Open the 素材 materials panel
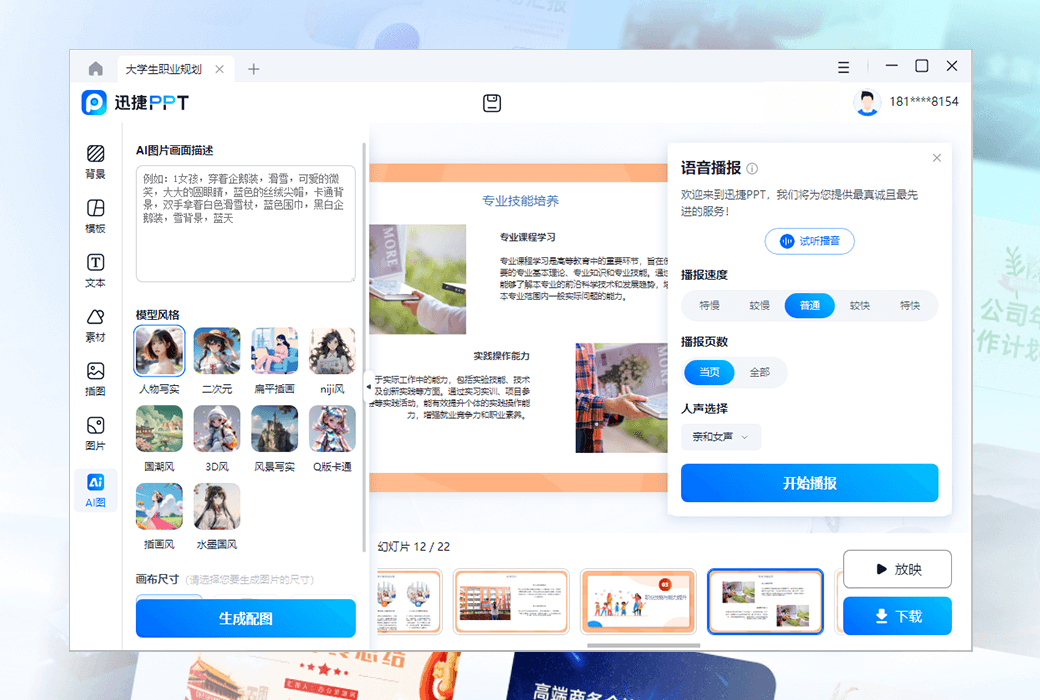The width and height of the screenshot is (1040, 700). click(x=96, y=325)
